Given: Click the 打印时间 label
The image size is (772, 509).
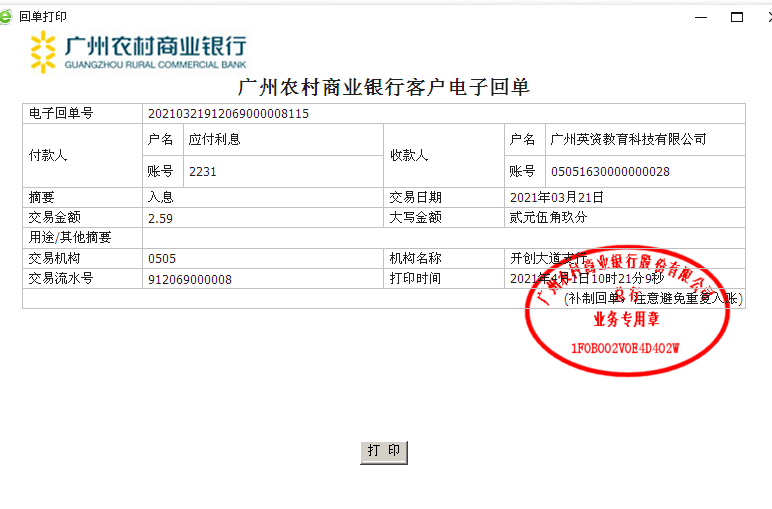Looking at the screenshot, I should [x=415, y=278].
